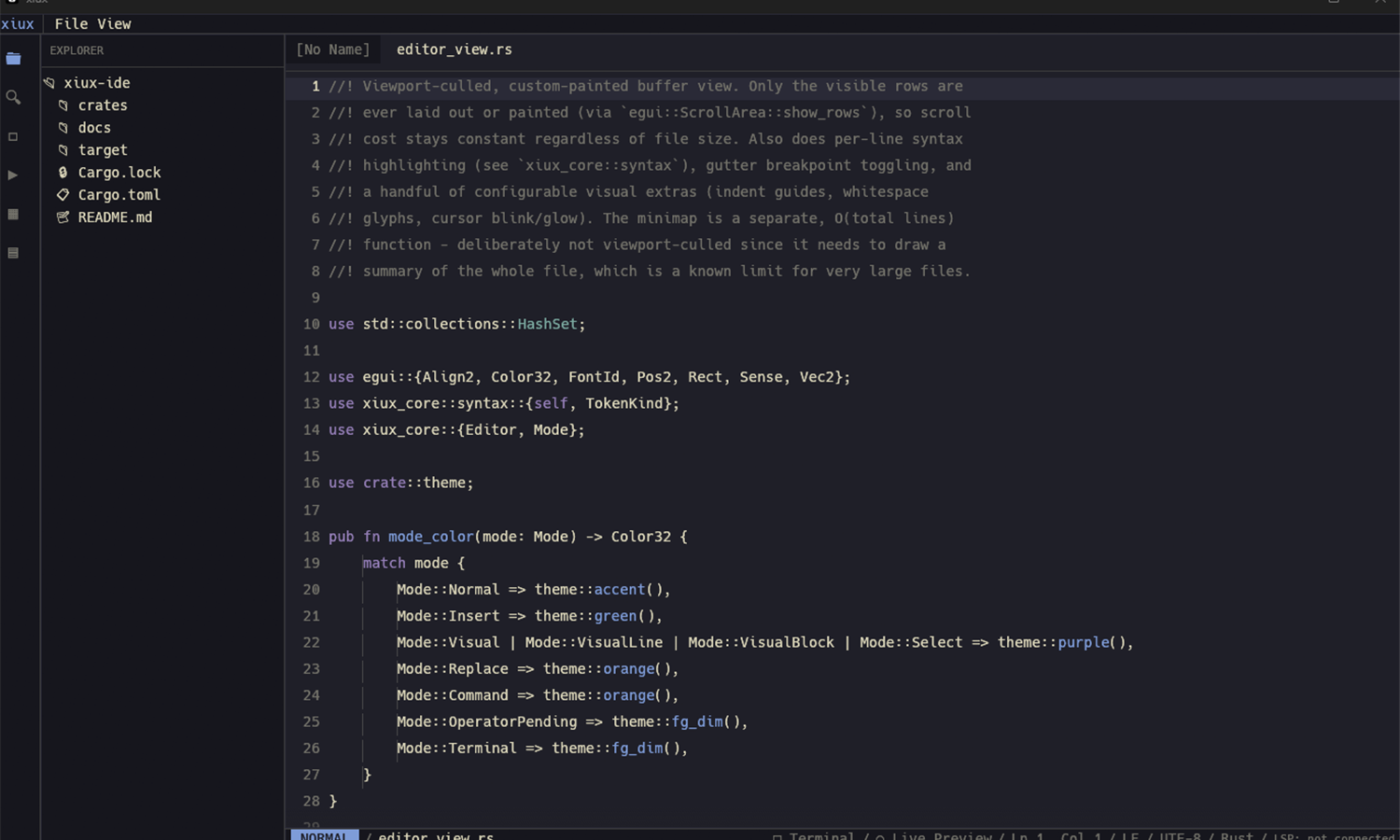
Task: Toggle breakpoint on gutter line 19
Action: click(311, 563)
